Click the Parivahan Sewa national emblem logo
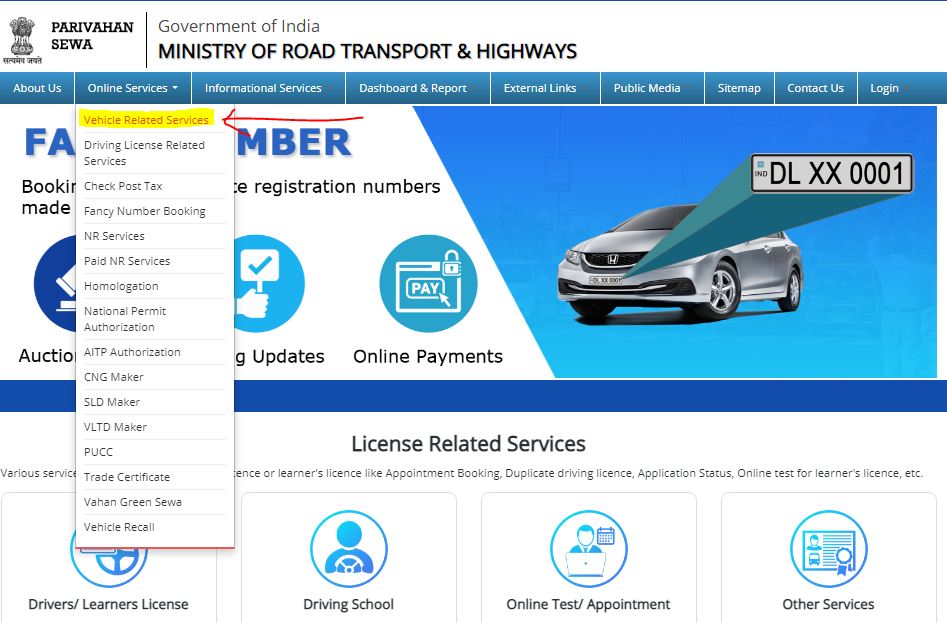 [25, 37]
